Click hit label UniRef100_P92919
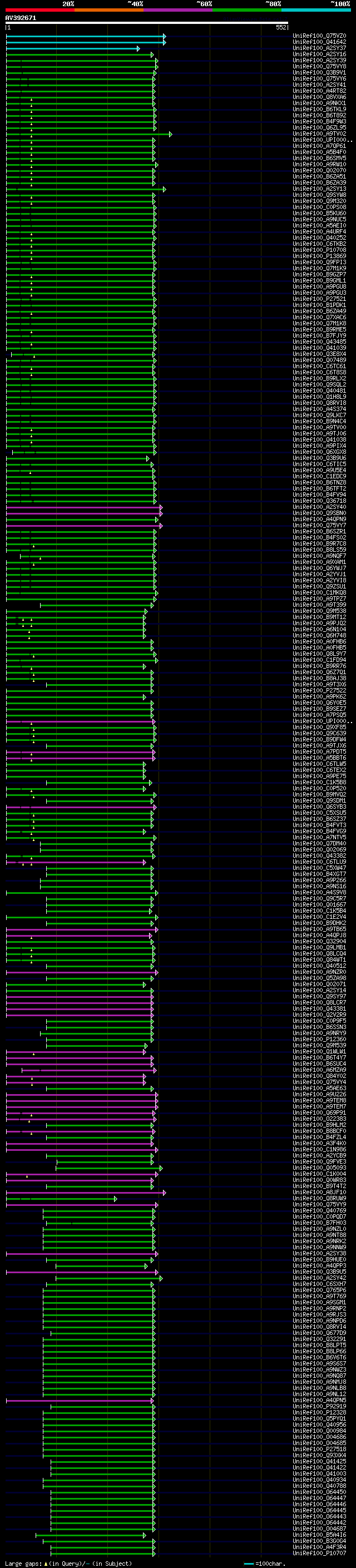The image size is (356, 1568). (x=319, y=1407)
